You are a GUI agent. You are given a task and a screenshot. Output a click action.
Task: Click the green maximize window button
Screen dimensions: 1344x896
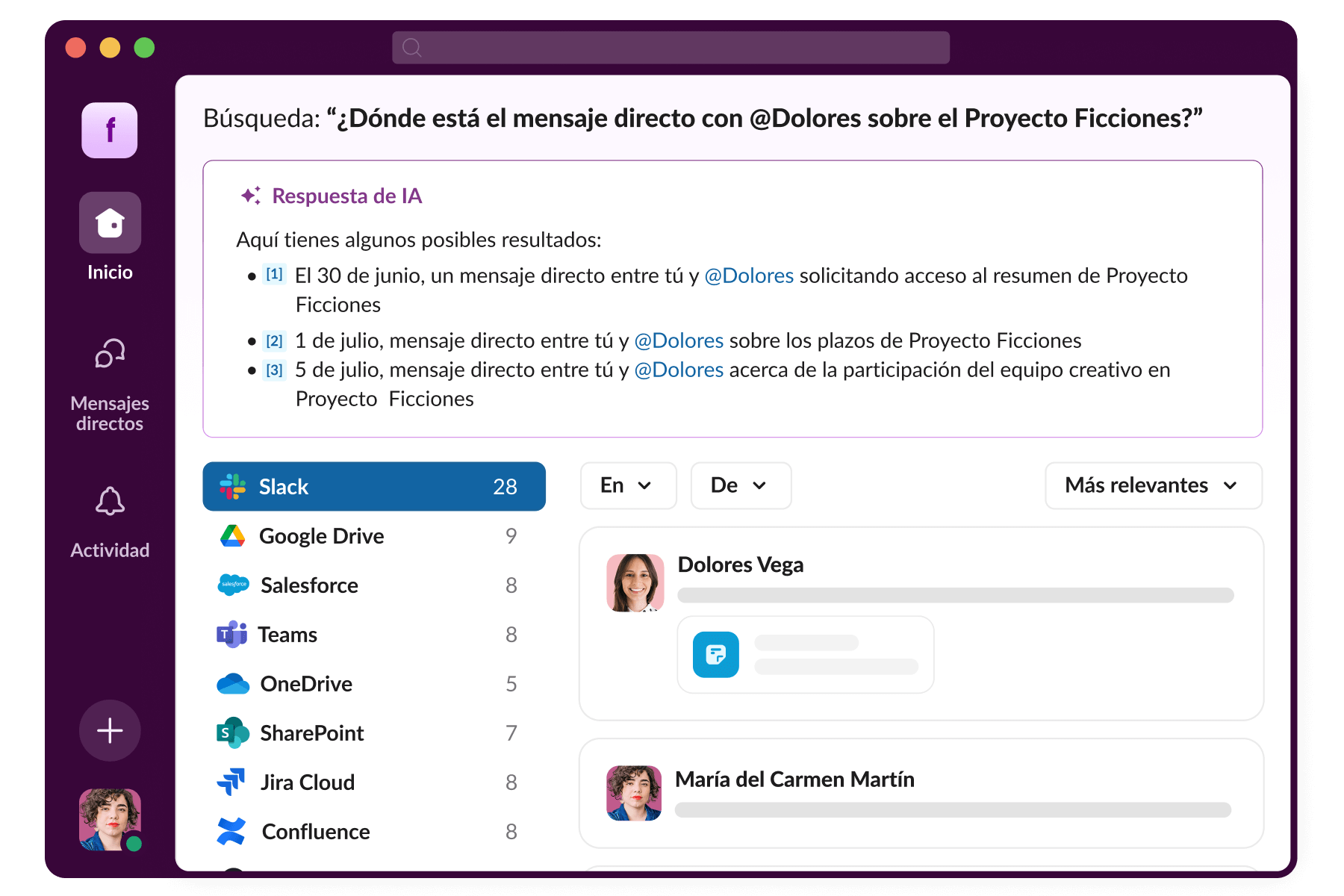(x=144, y=48)
